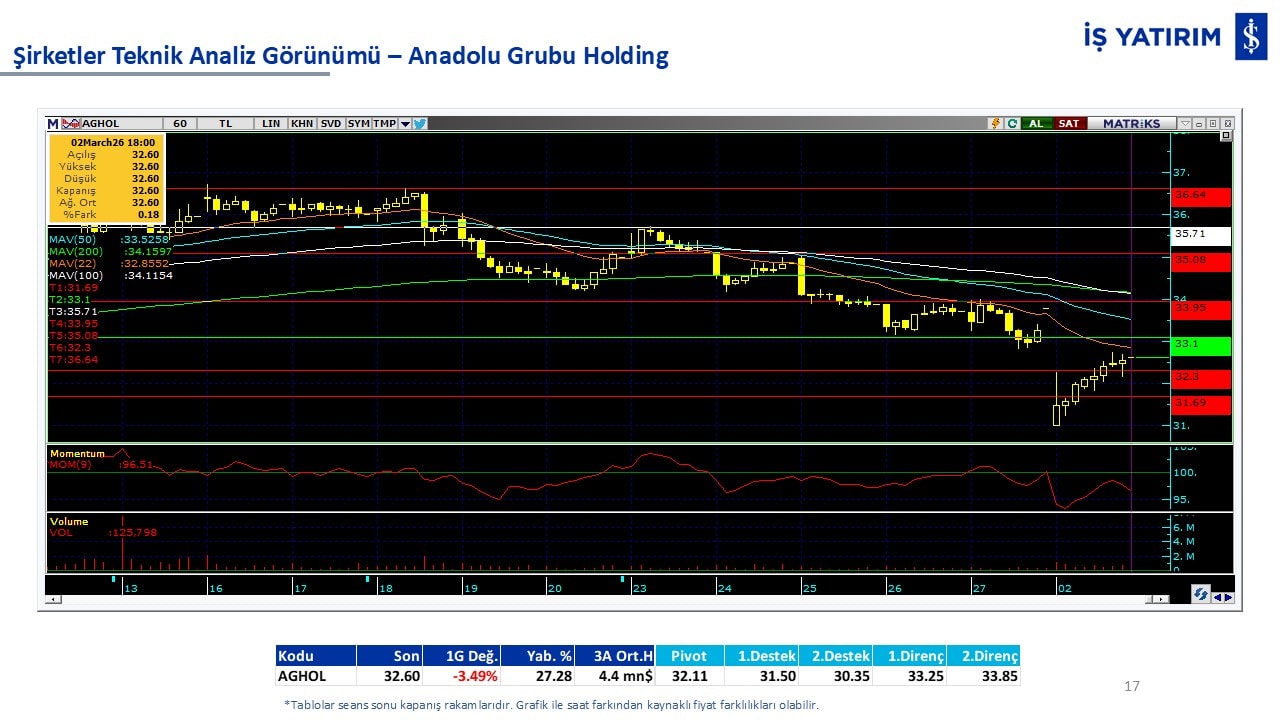Toggle the SVD option in toolbar

[331, 124]
